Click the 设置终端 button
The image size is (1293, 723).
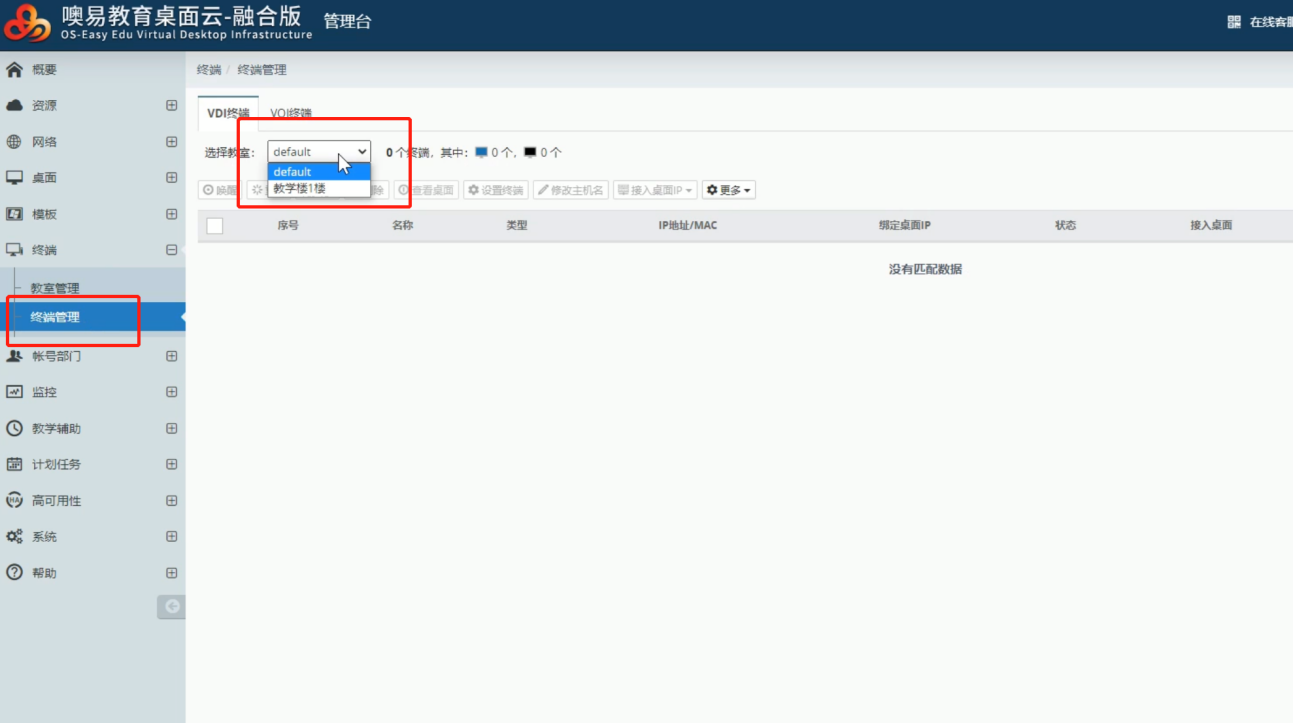tap(496, 190)
